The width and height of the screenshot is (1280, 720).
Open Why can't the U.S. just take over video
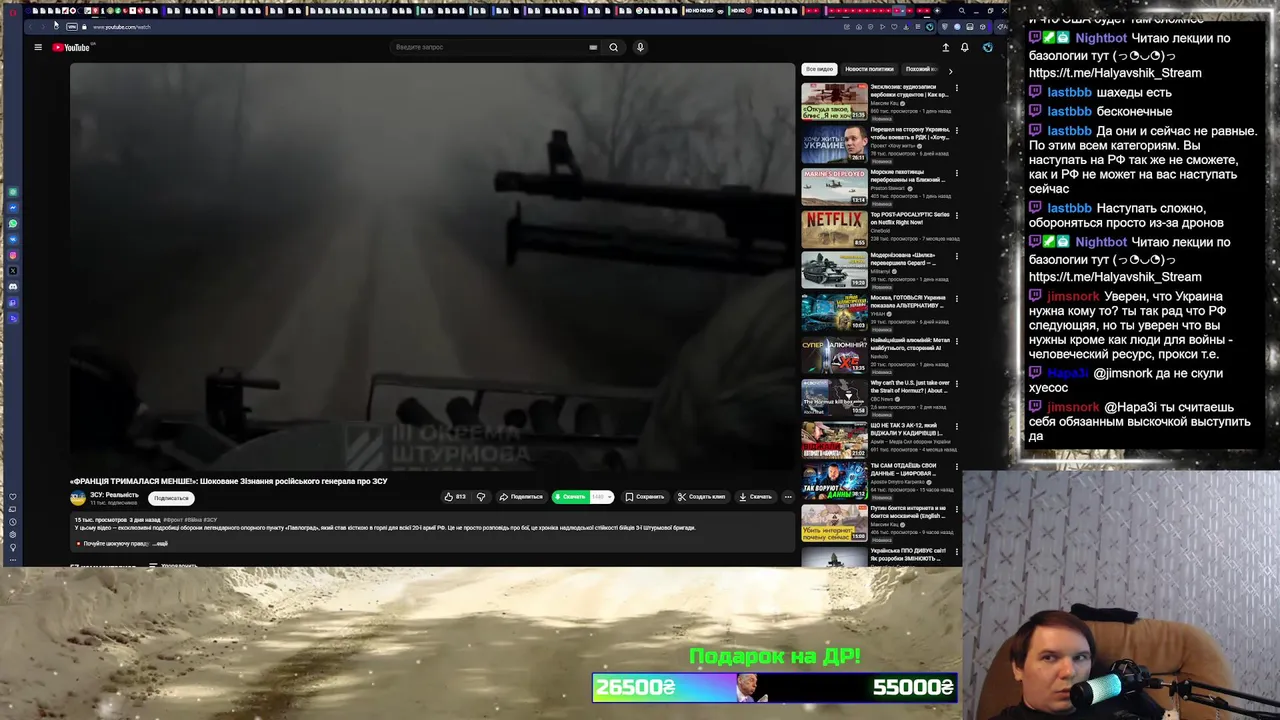click(910, 386)
